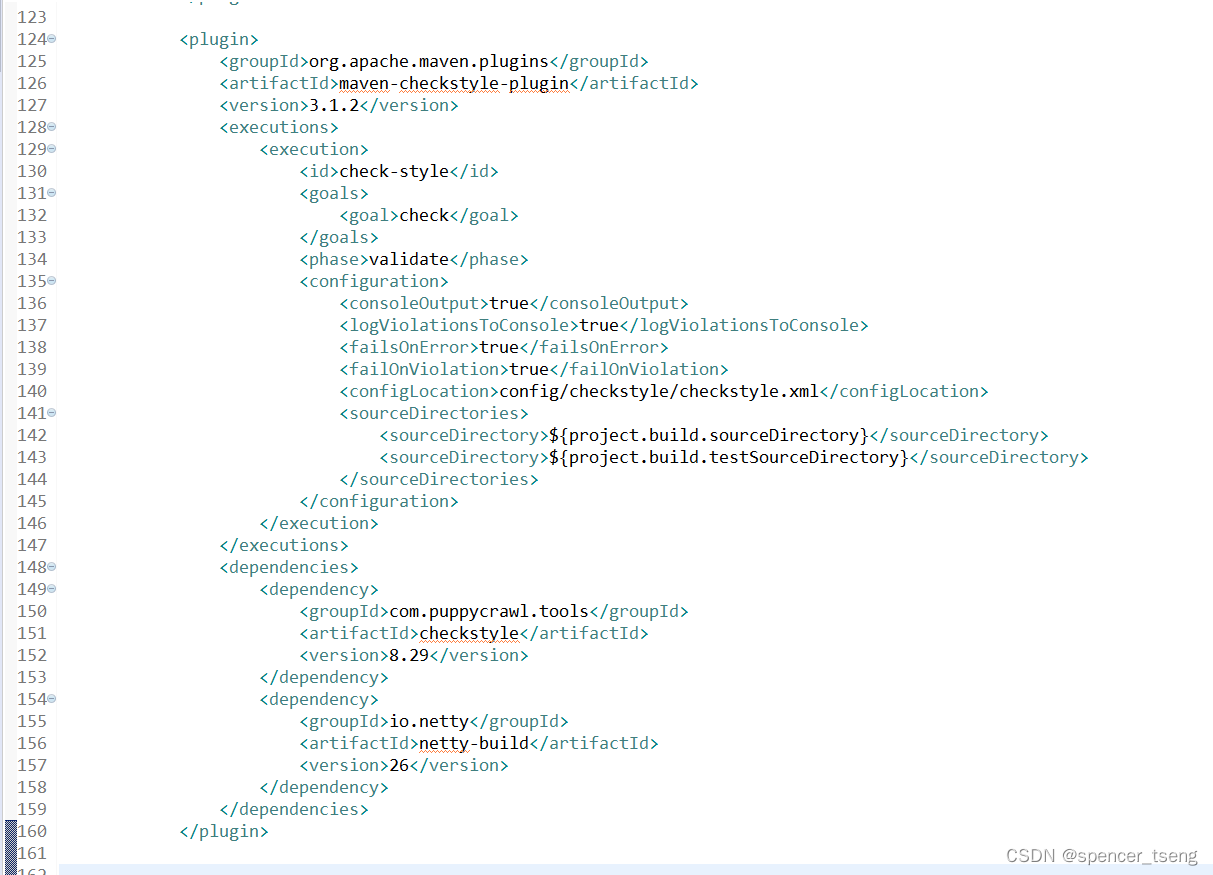The width and height of the screenshot is (1213, 875).
Task: Click the checkstyle artifactId text
Action: coord(469,632)
